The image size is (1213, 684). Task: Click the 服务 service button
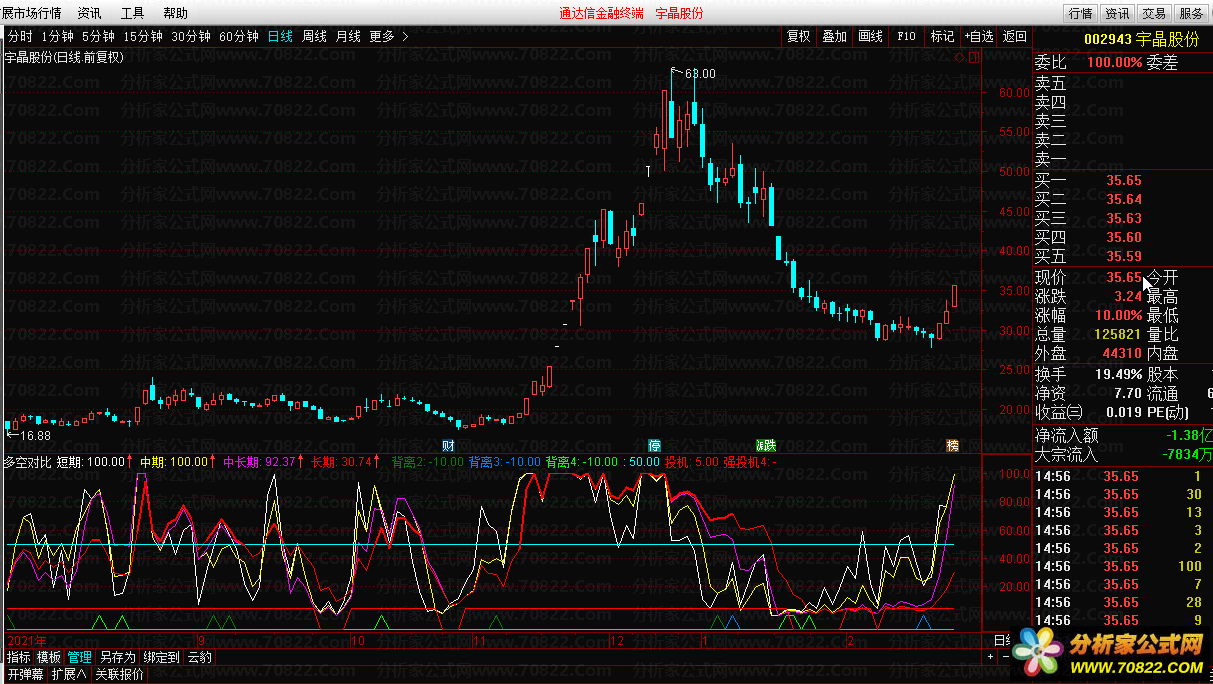(1191, 13)
